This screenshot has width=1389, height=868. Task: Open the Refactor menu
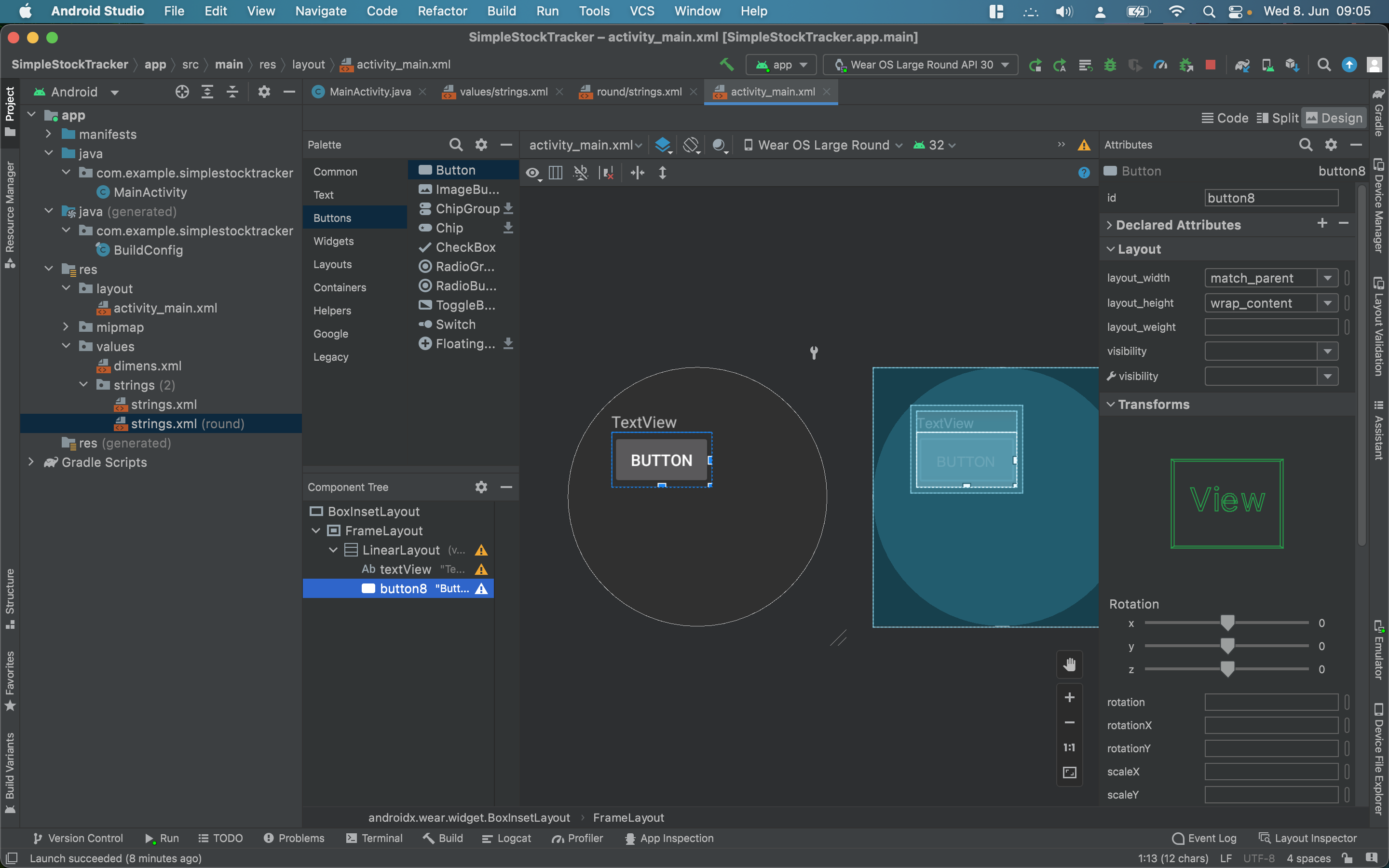(x=442, y=11)
